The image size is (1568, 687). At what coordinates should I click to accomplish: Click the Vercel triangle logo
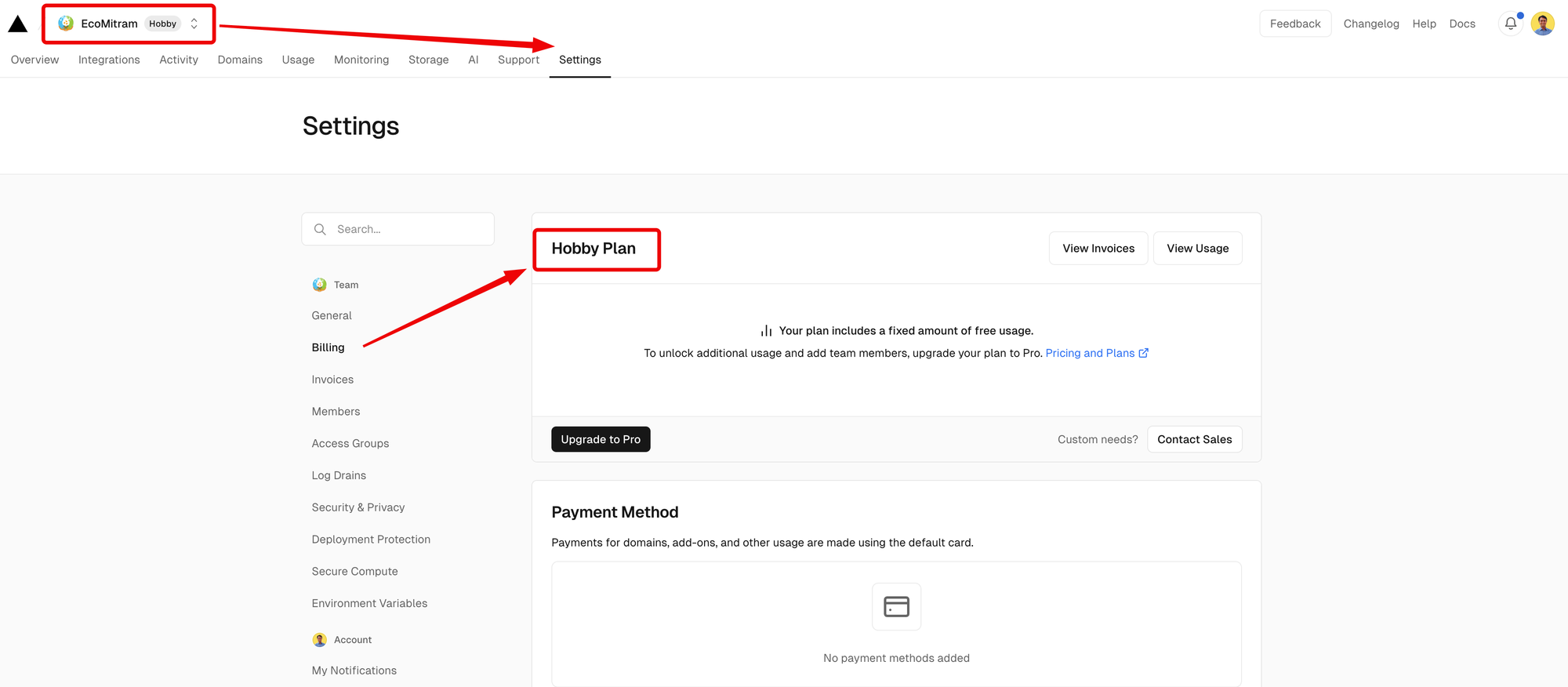coord(18,24)
